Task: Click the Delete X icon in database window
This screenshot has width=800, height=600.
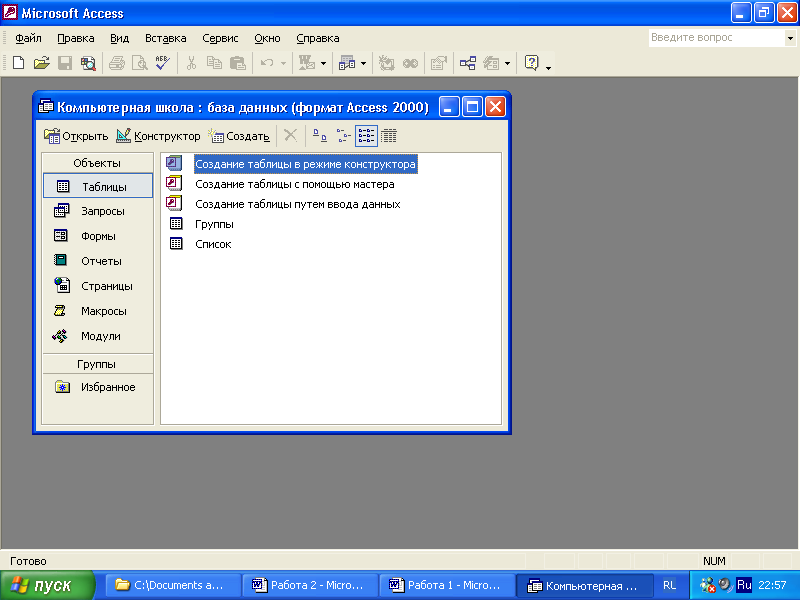Action: [x=290, y=135]
